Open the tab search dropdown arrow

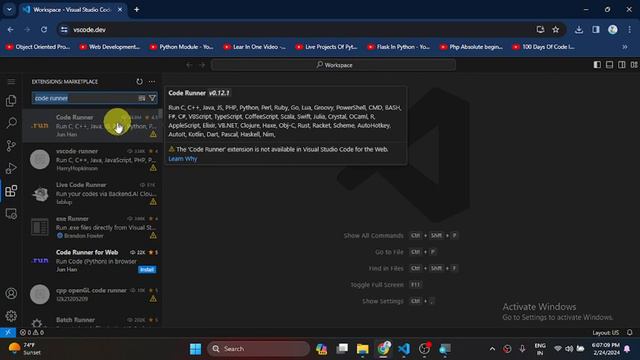(9, 9)
